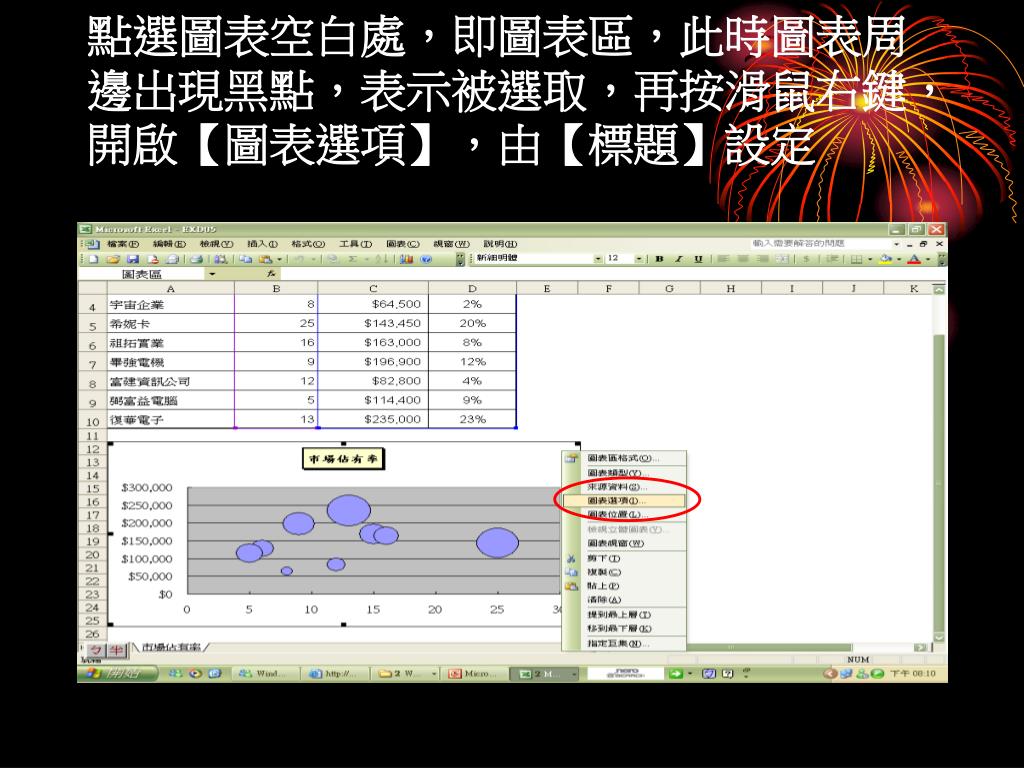Choose 圖表類型 in context menu
Screen dimensions: 1024x768
625,473
